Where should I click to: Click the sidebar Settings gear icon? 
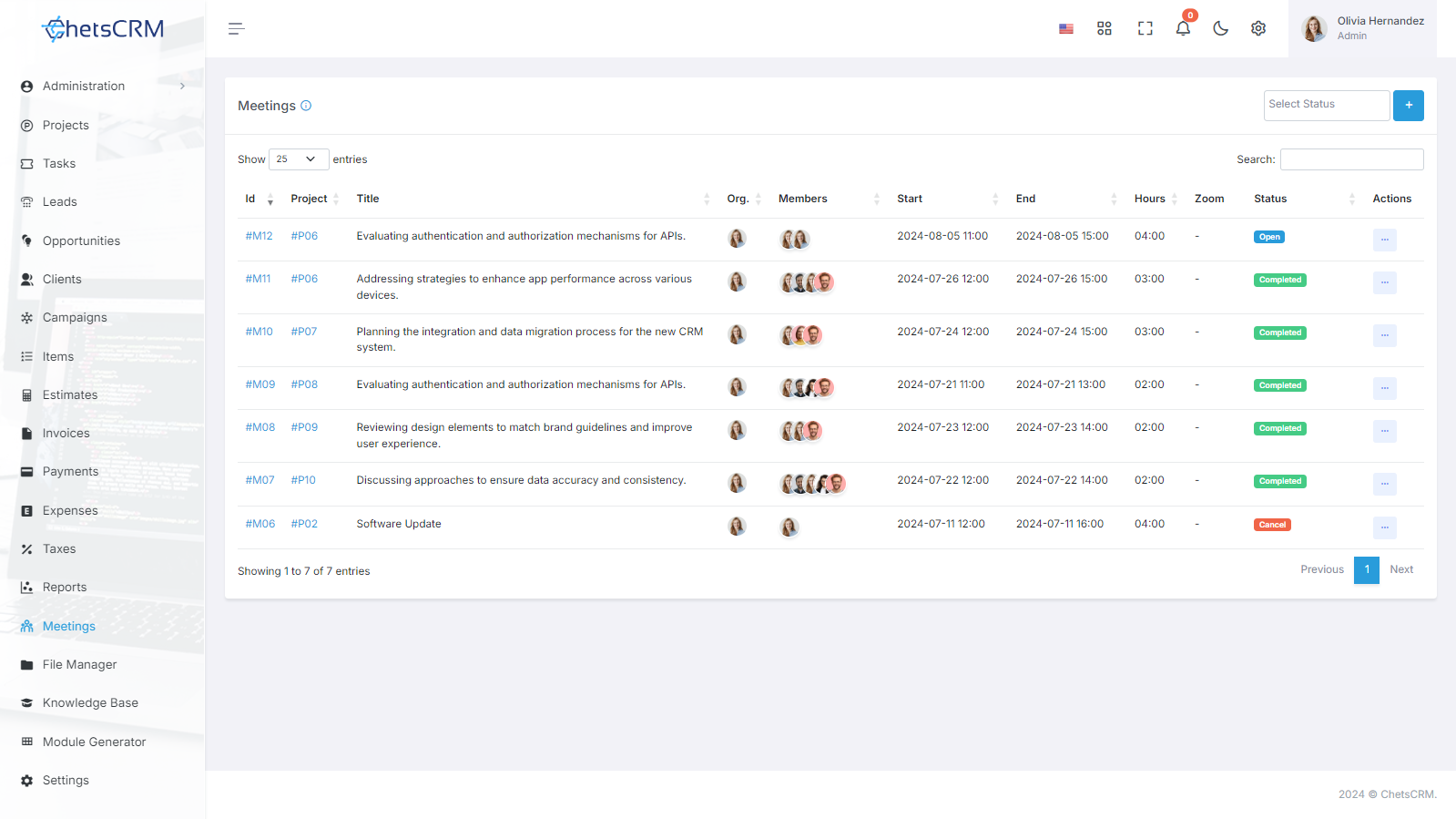pos(27,781)
